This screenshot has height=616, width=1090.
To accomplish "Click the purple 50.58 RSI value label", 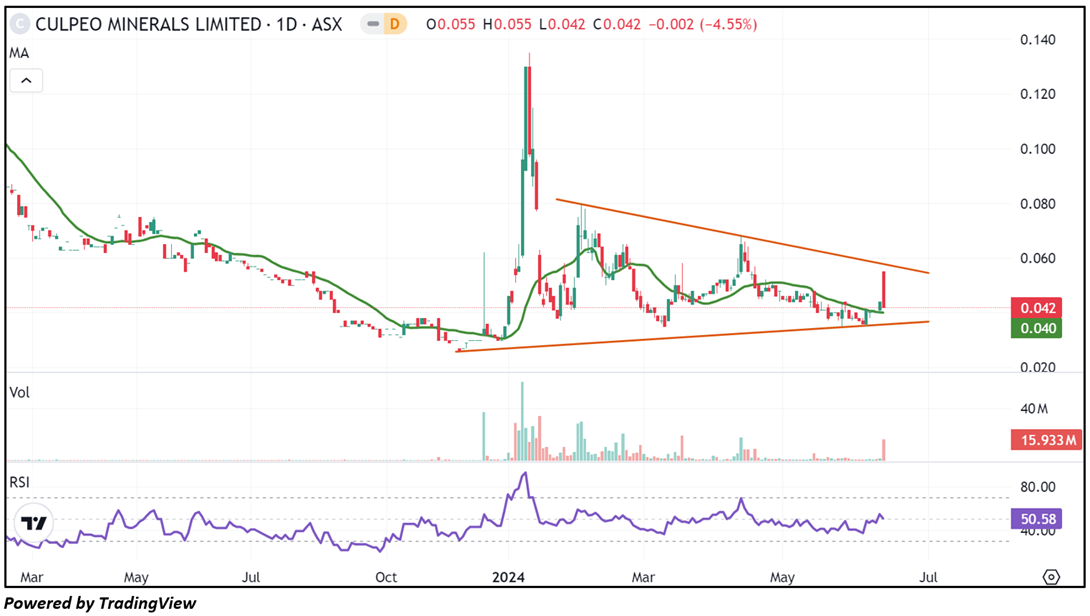I will pyautogui.click(x=1036, y=519).
